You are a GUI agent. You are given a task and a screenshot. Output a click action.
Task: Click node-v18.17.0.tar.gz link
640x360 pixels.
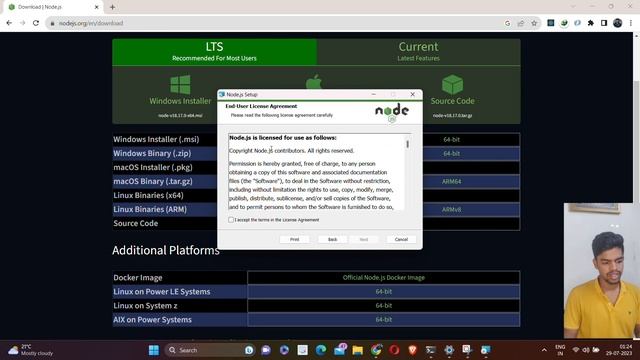[x=452, y=116]
